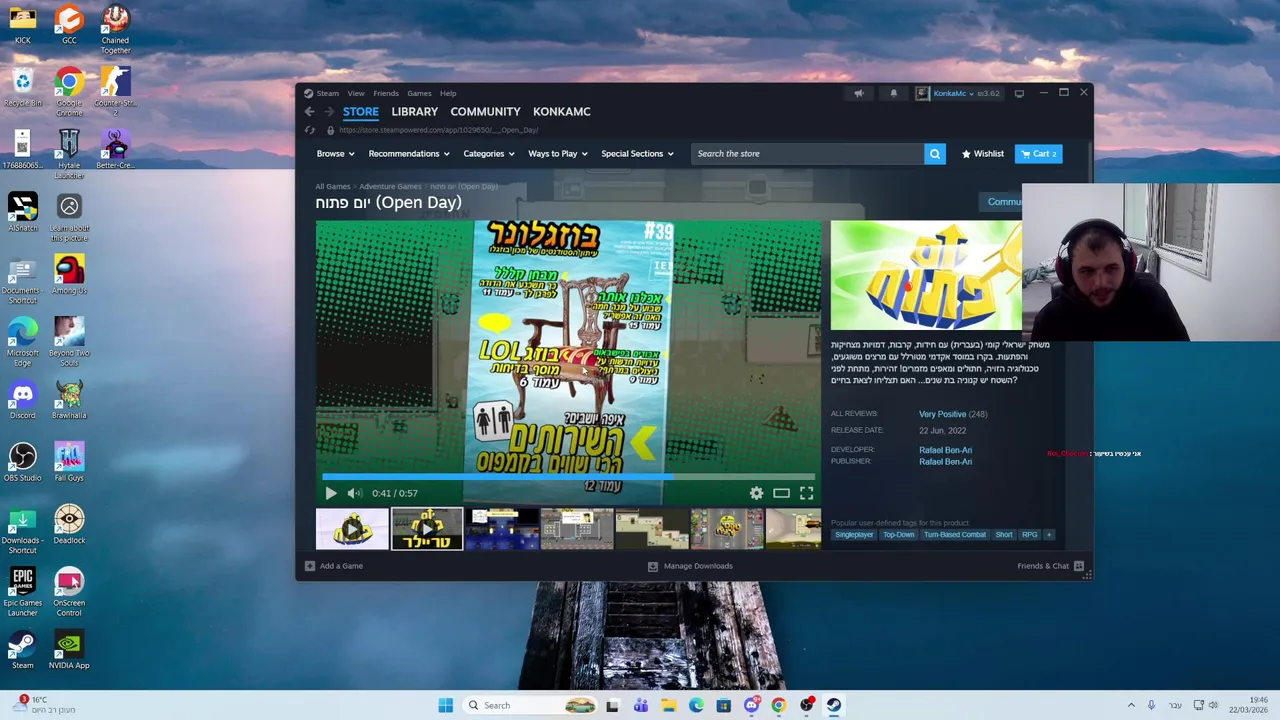The height and width of the screenshot is (720, 1280).
Task: Open Beyond Two Souls desktop shortcut
Action: tap(69, 341)
